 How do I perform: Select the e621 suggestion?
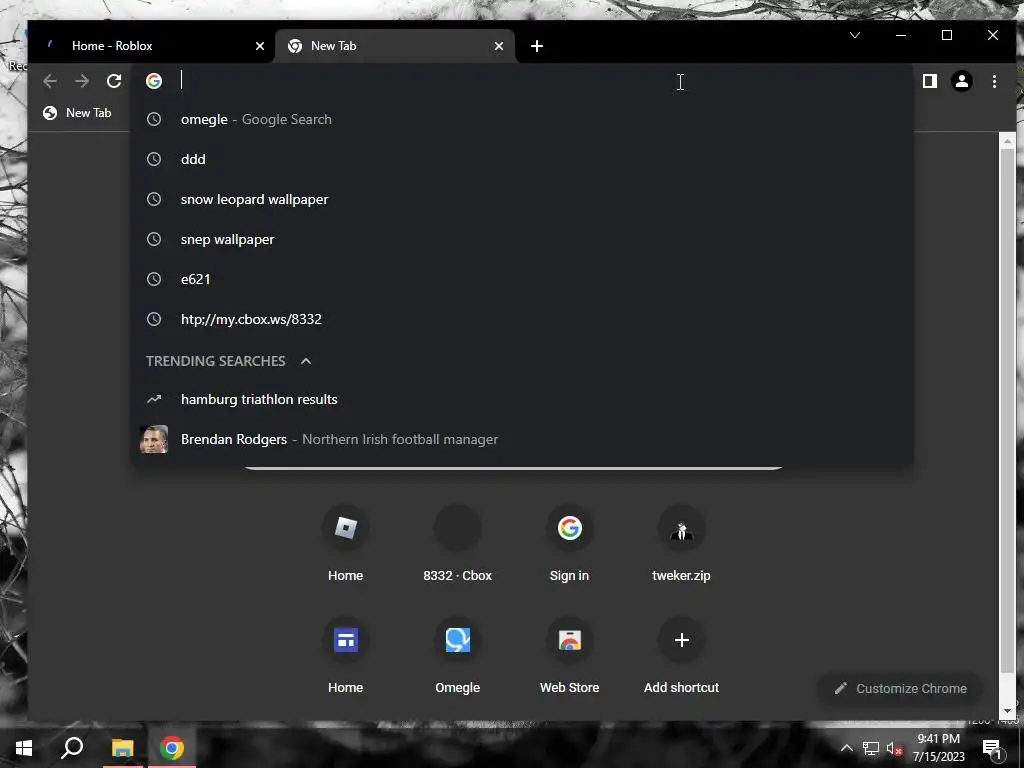522,279
